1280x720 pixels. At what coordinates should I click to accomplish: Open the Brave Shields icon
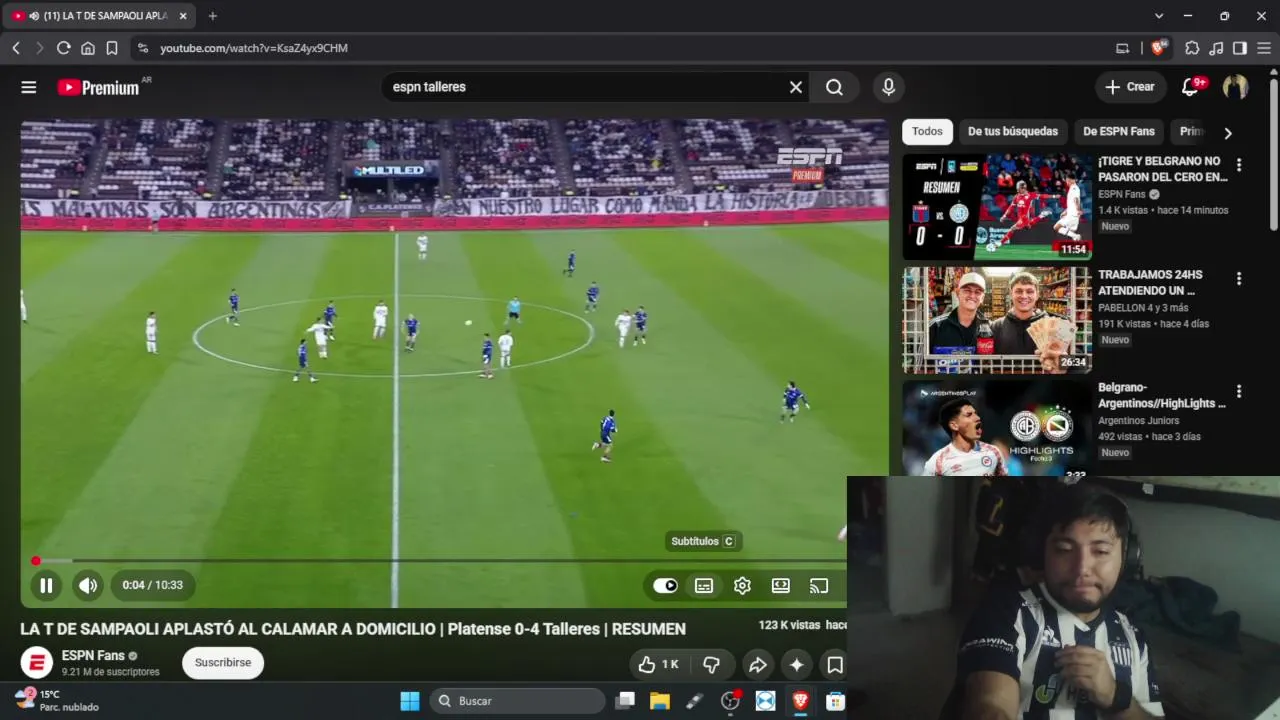(x=1159, y=48)
